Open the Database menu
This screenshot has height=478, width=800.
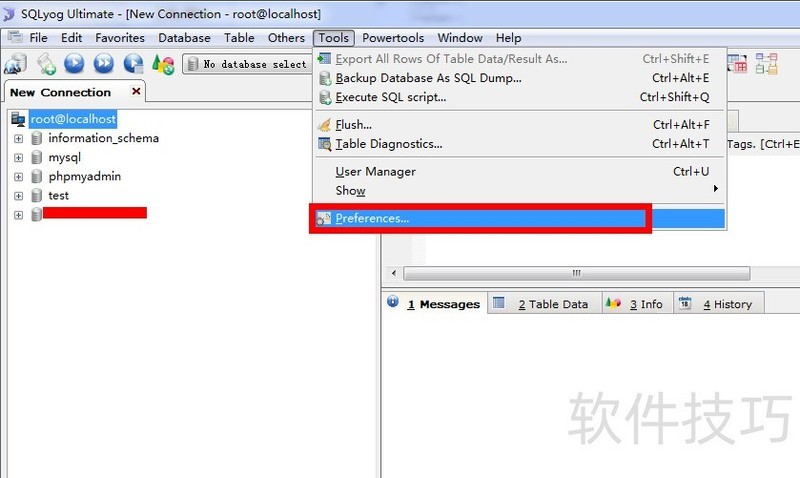point(184,38)
